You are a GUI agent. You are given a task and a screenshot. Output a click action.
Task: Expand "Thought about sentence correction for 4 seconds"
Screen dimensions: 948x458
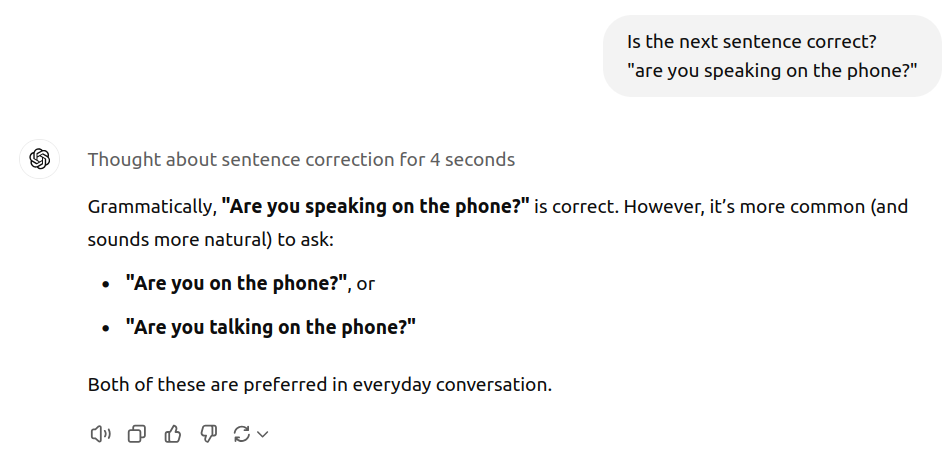pyautogui.click(x=301, y=160)
